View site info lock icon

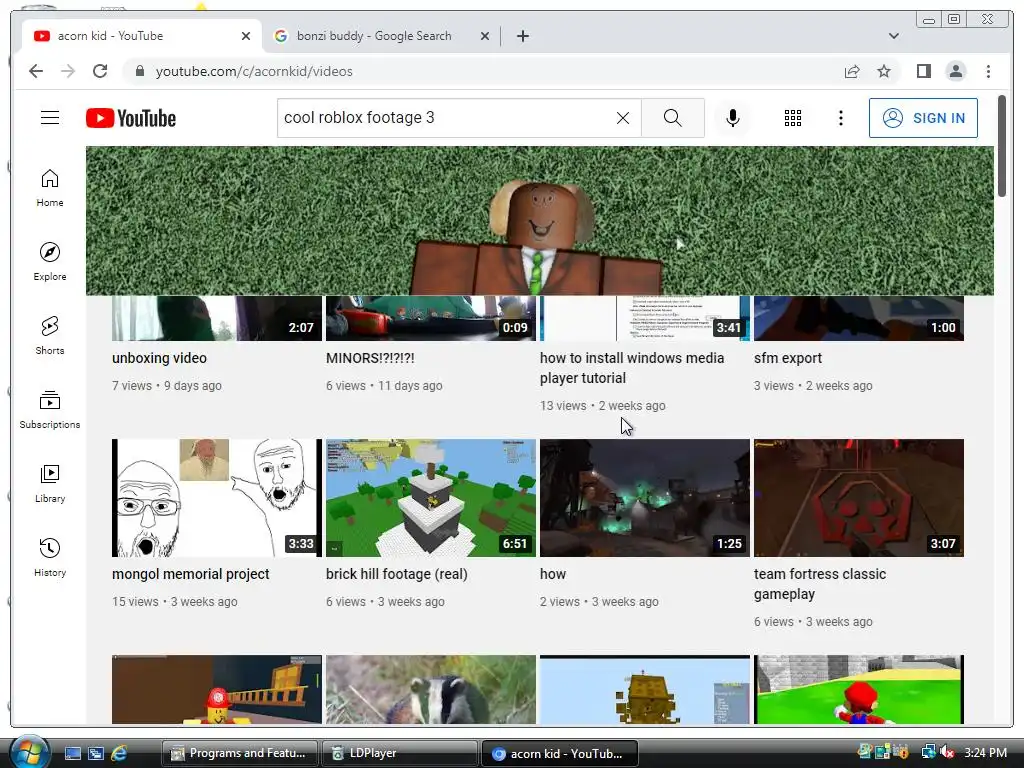(139, 71)
